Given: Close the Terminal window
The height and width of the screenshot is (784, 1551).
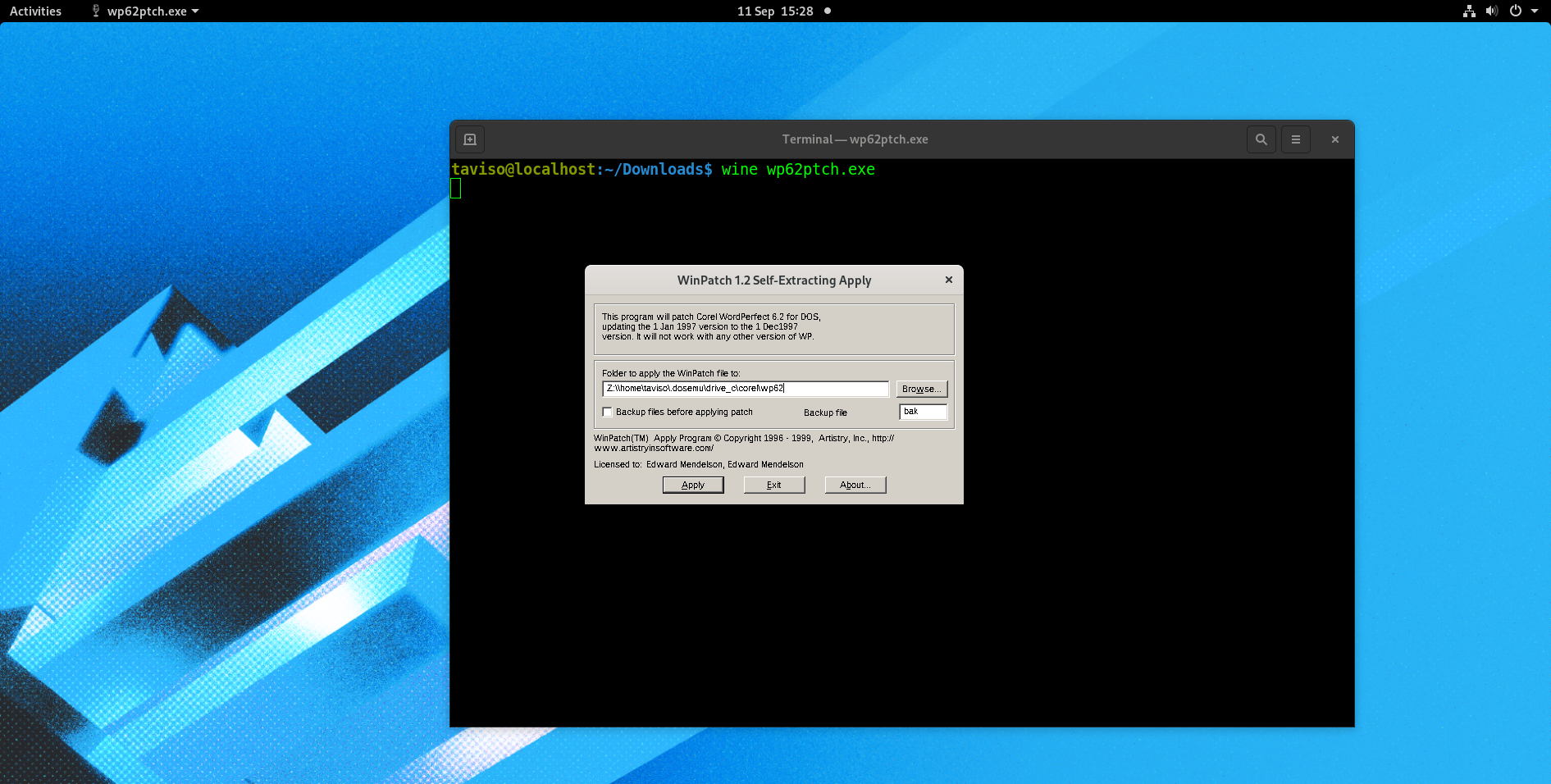Looking at the screenshot, I should click(x=1335, y=139).
